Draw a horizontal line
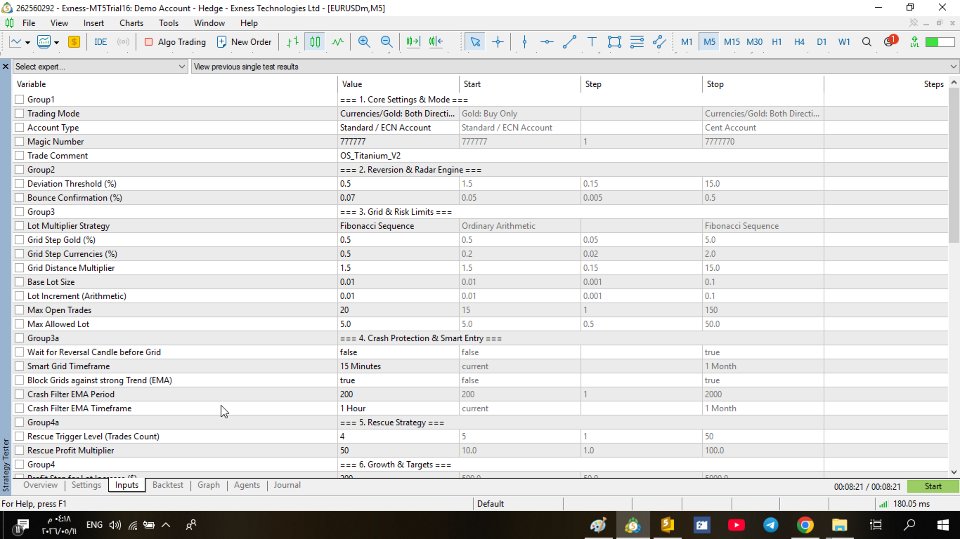This screenshot has height=539, width=960. coord(547,42)
